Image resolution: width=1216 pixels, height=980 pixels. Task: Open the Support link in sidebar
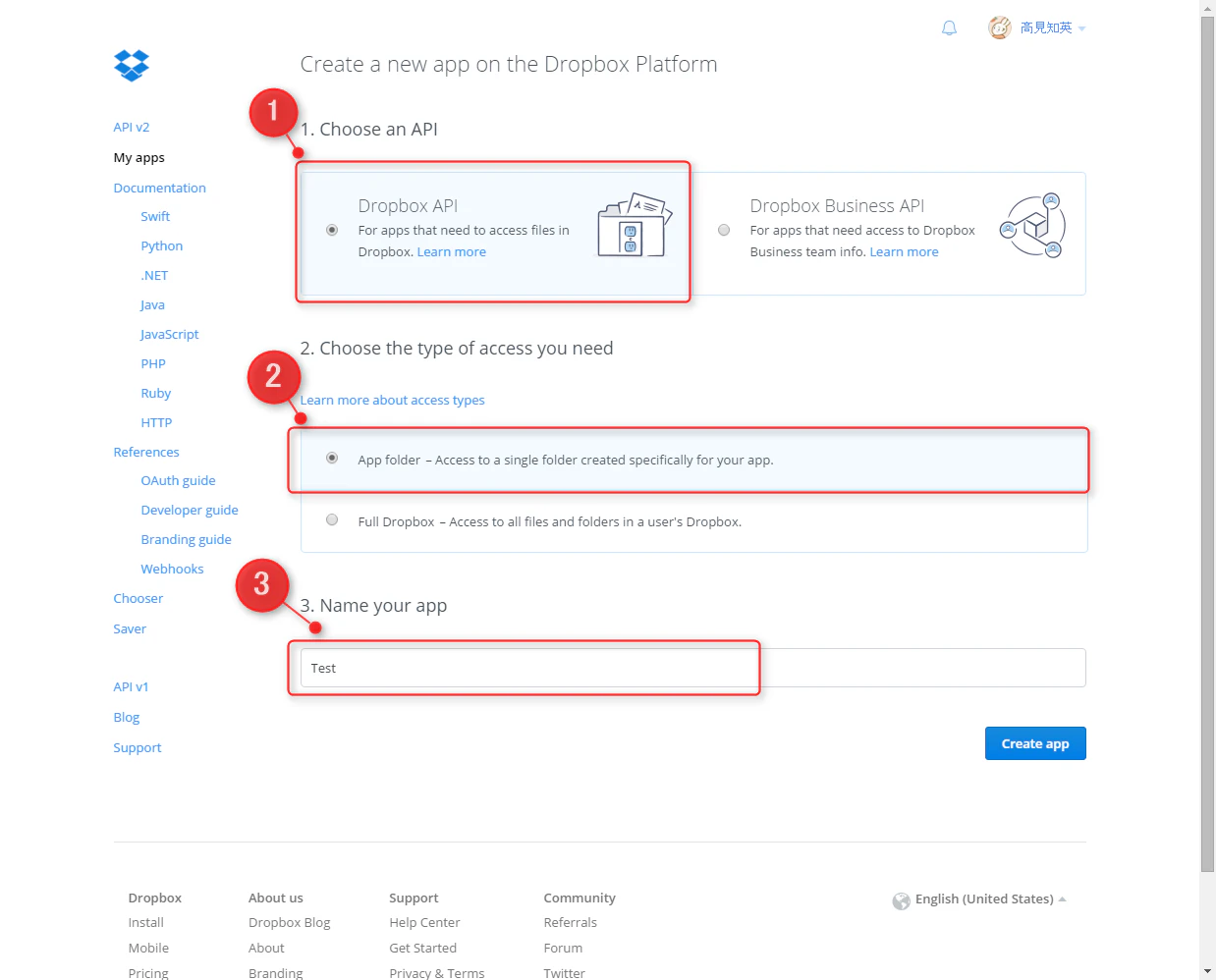click(x=138, y=748)
